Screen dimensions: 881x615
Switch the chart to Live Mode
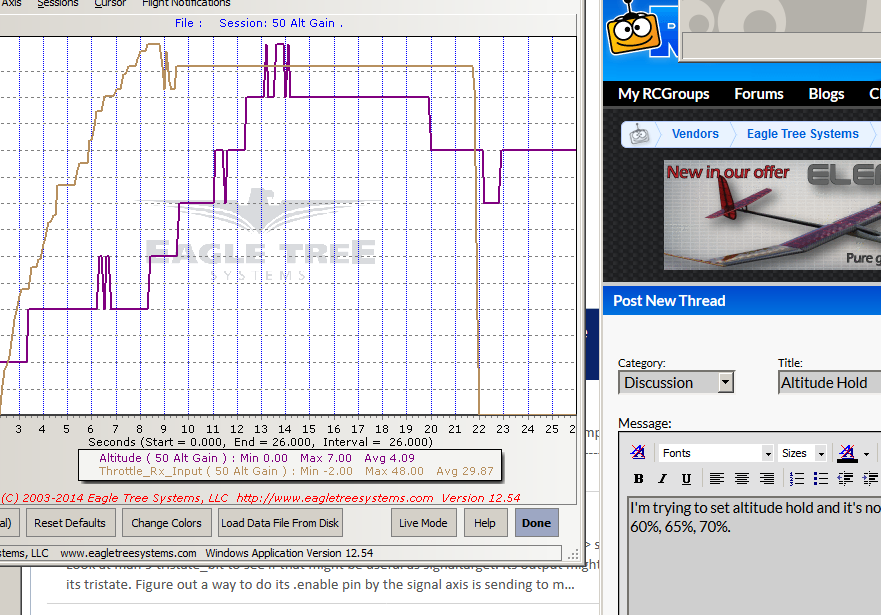click(x=423, y=523)
